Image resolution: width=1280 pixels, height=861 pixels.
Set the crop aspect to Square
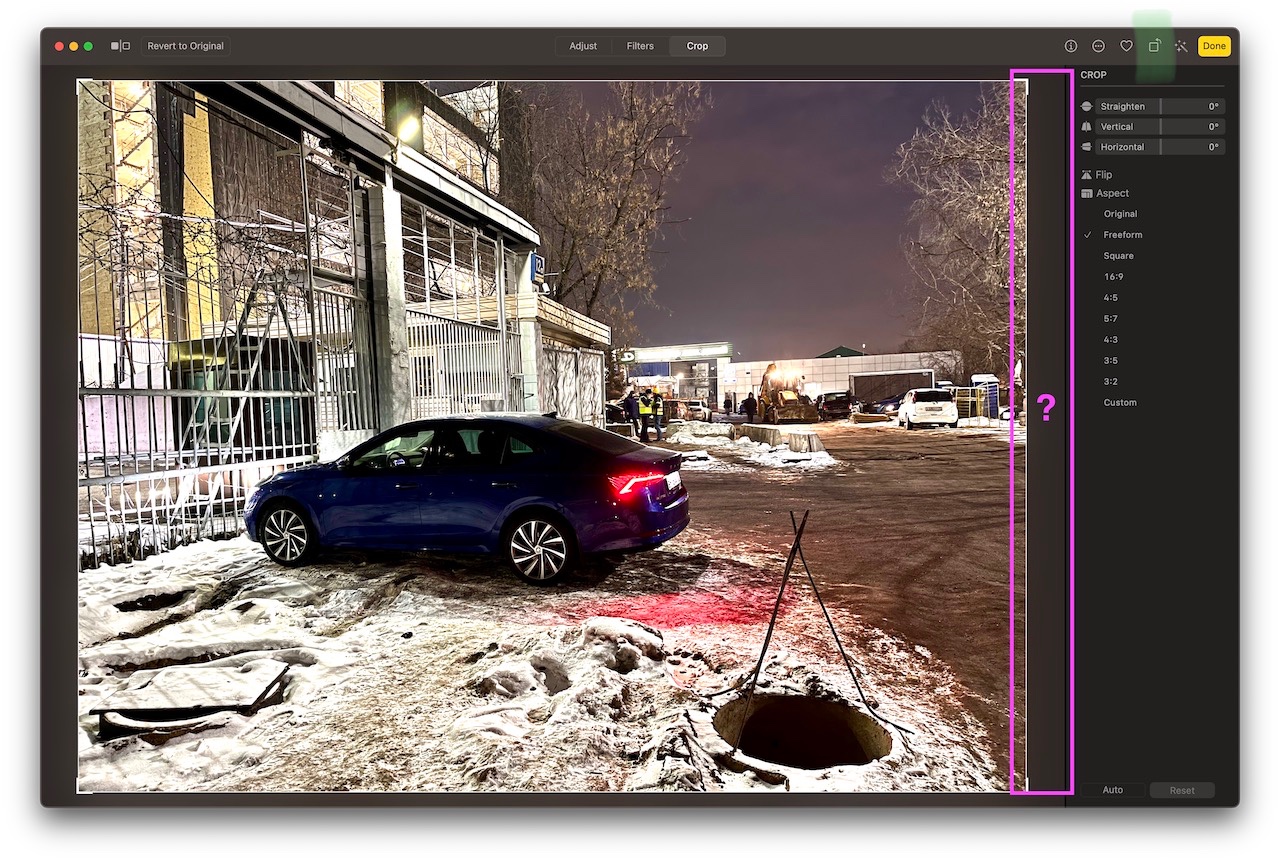1118,256
